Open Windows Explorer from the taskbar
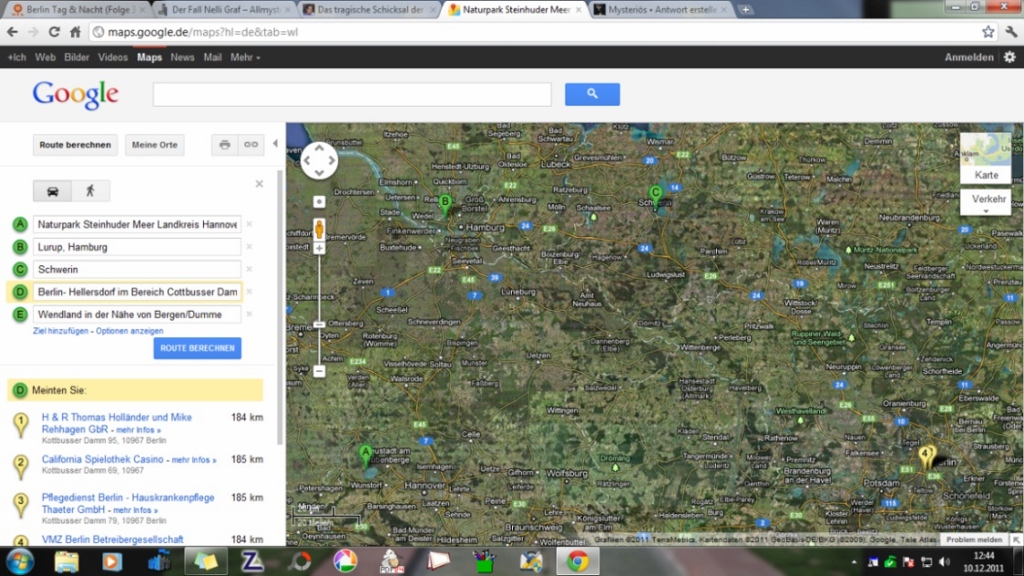Image resolution: width=1024 pixels, height=576 pixels. (67, 562)
